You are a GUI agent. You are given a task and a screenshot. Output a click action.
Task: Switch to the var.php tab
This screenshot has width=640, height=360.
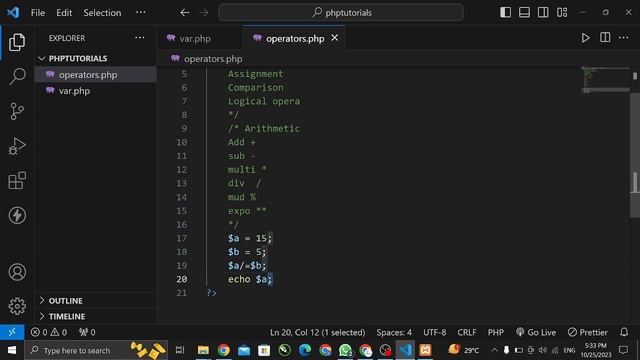pos(200,38)
